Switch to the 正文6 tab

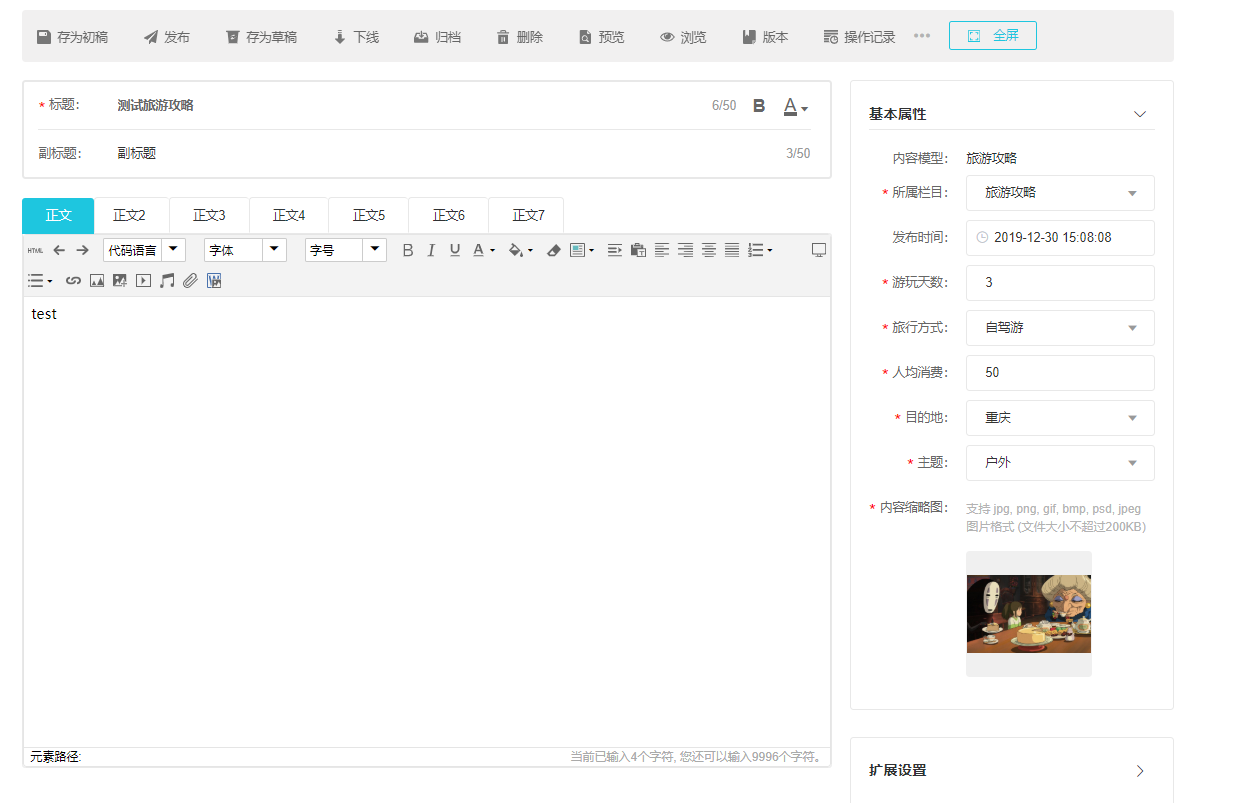449,215
